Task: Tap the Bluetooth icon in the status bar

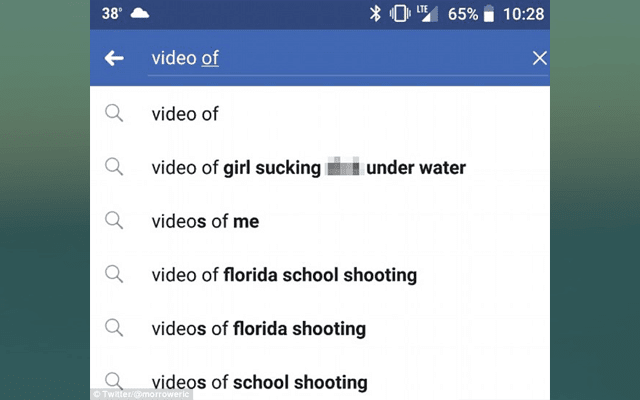Action: point(376,14)
